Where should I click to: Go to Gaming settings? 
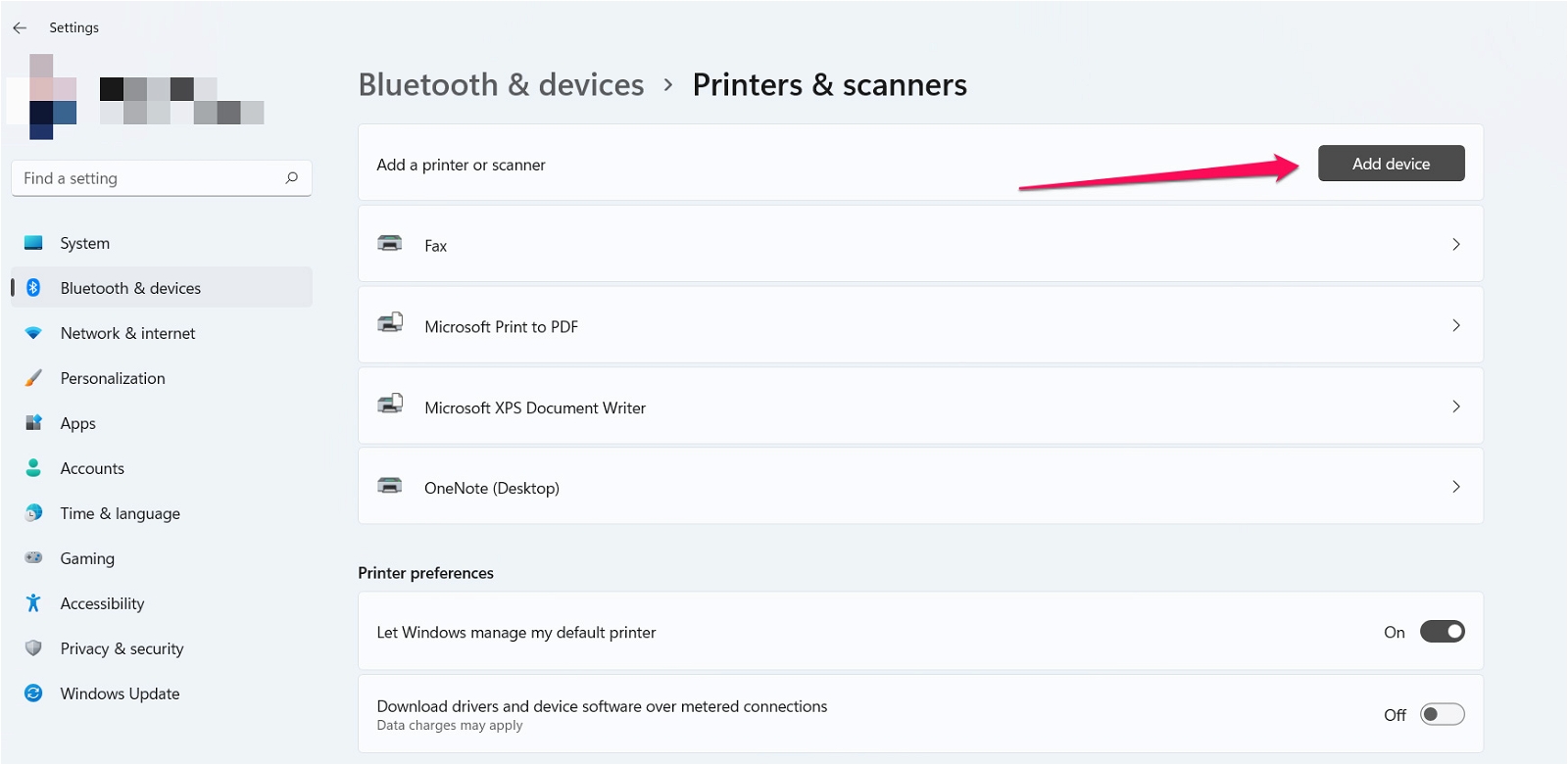(162, 558)
